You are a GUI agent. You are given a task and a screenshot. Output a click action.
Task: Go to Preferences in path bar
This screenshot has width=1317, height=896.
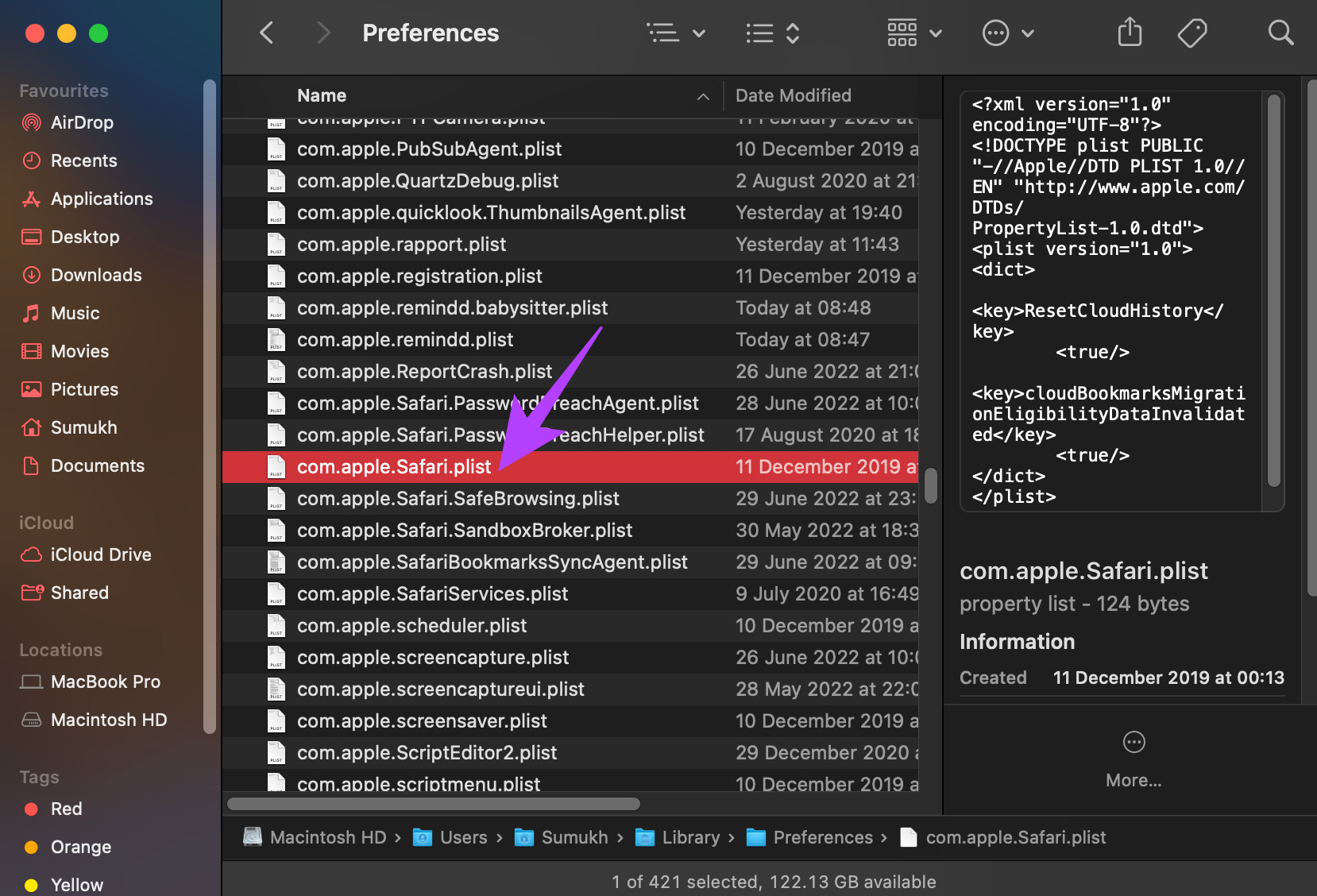[809, 837]
